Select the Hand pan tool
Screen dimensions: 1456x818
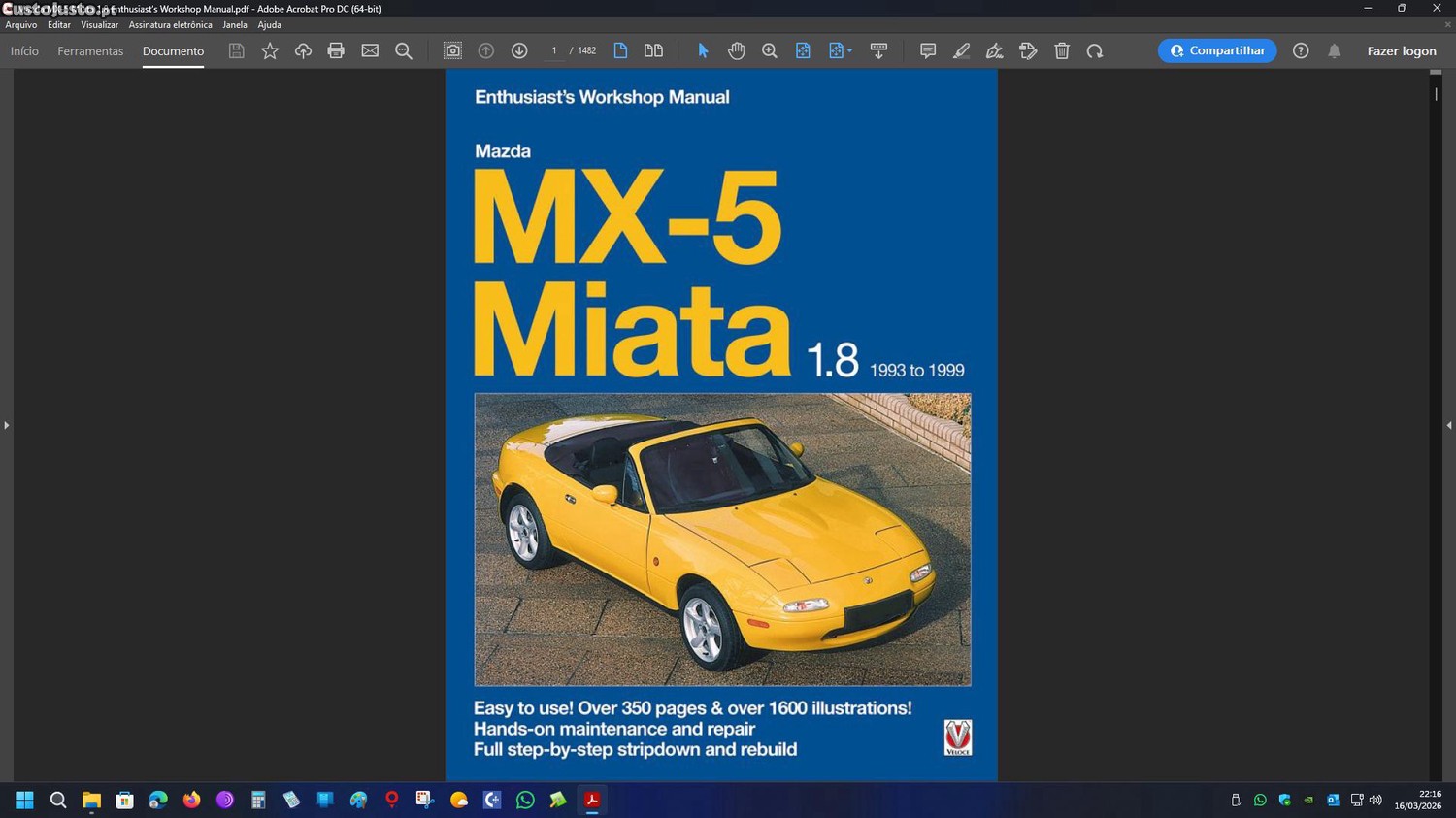737,50
